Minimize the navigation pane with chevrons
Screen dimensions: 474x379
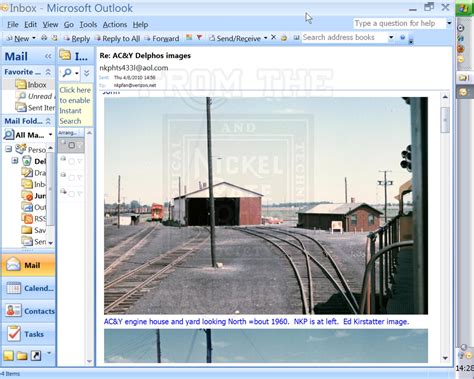[48, 56]
